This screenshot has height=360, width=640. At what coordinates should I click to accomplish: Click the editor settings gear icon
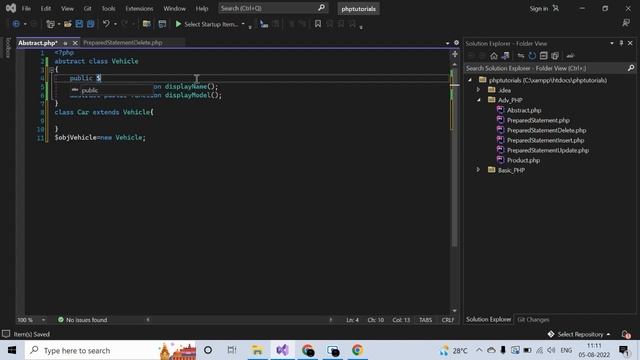[456, 43]
